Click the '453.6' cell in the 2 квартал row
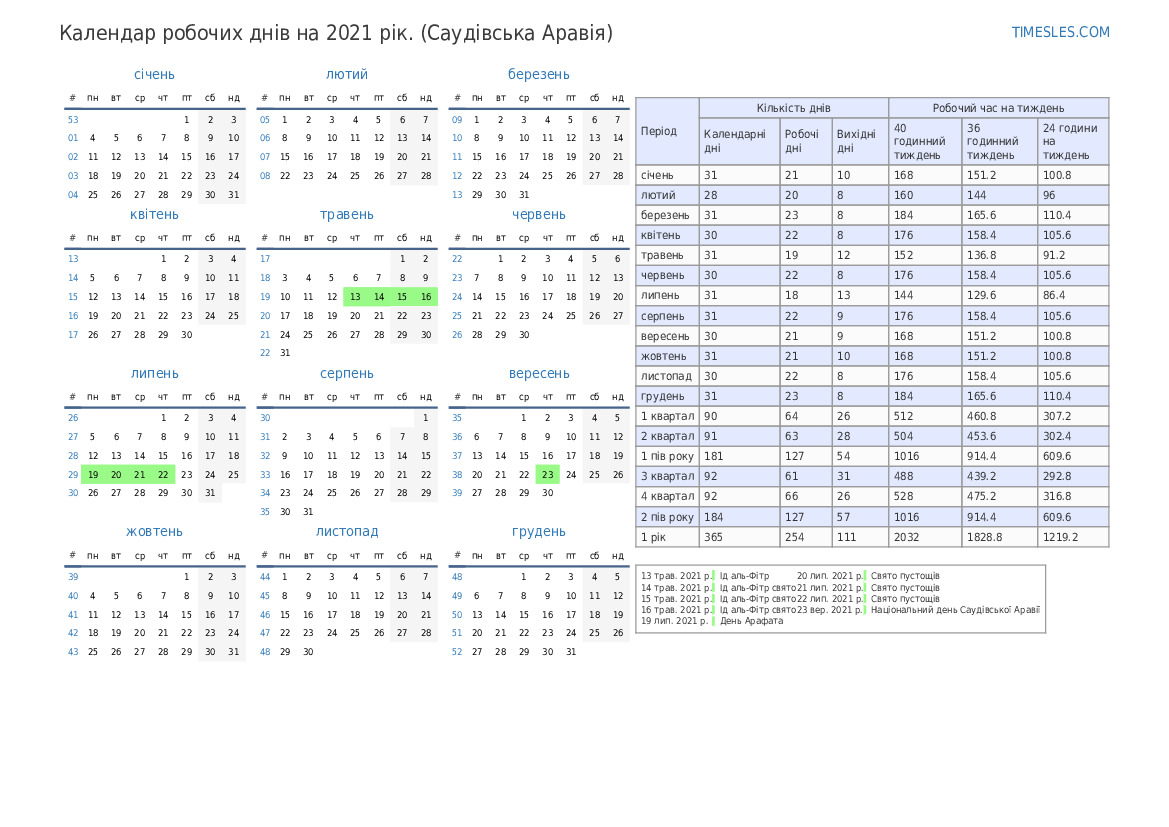 pyautogui.click(x=999, y=436)
